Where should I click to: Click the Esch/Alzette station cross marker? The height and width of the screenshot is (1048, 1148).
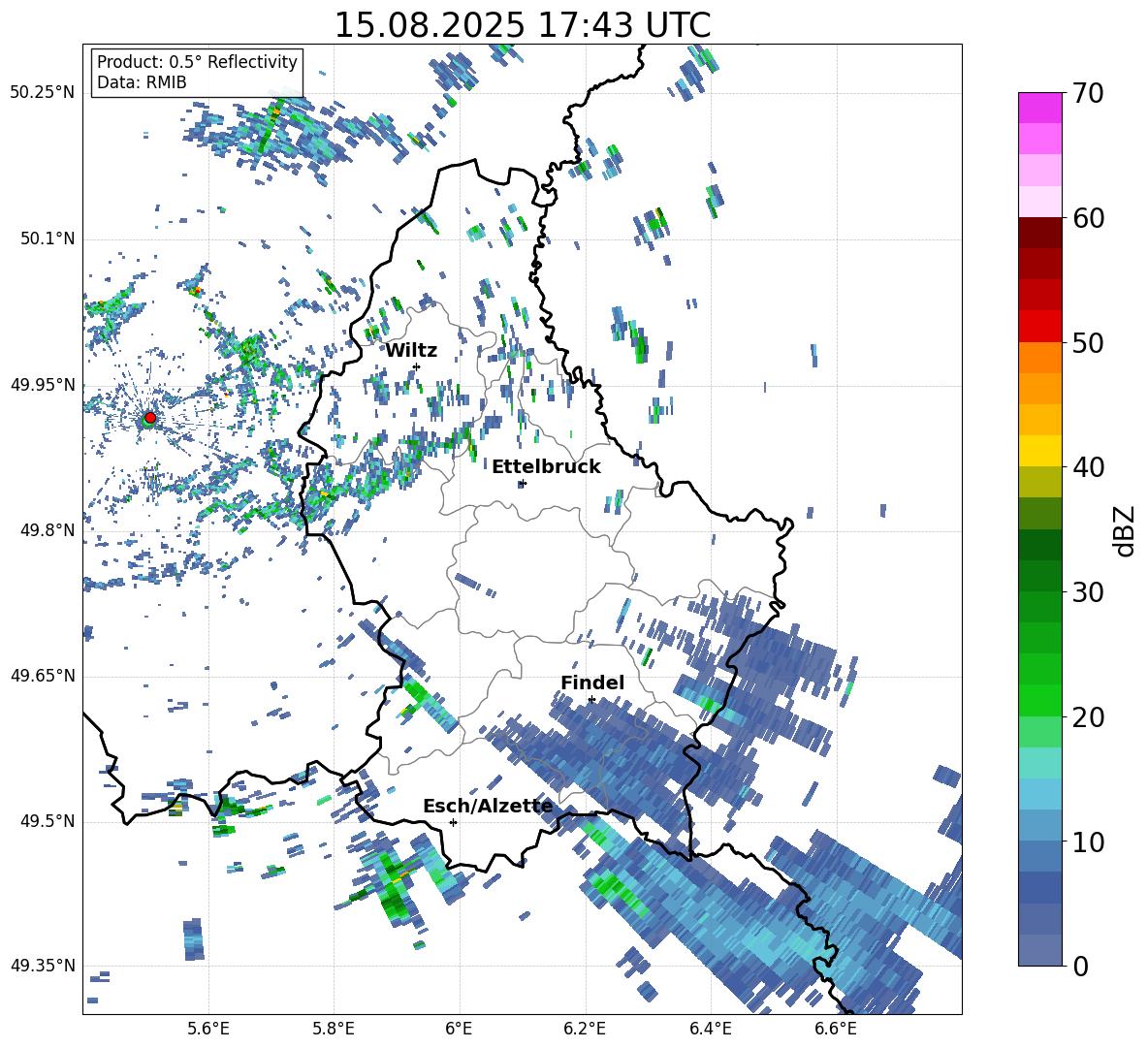(453, 822)
